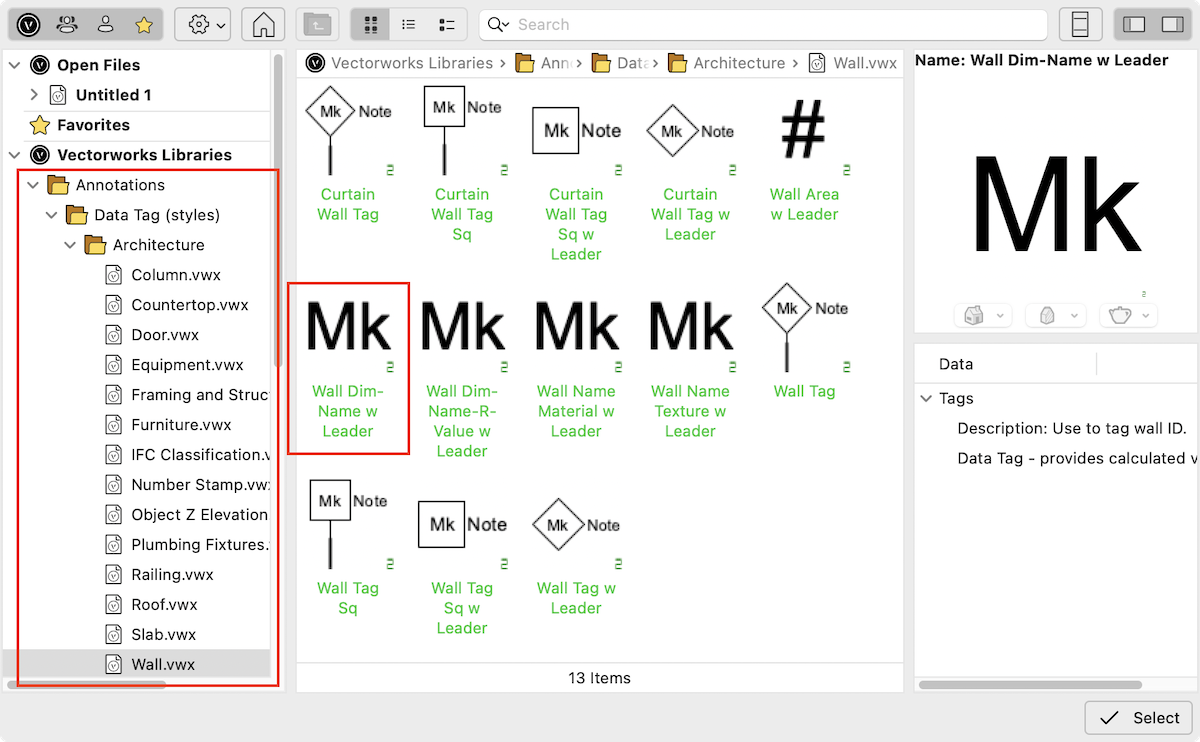Show Vectorworks Libraries via top-left logo icon
The height and width of the screenshot is (742, 1200).
[28, 25]
